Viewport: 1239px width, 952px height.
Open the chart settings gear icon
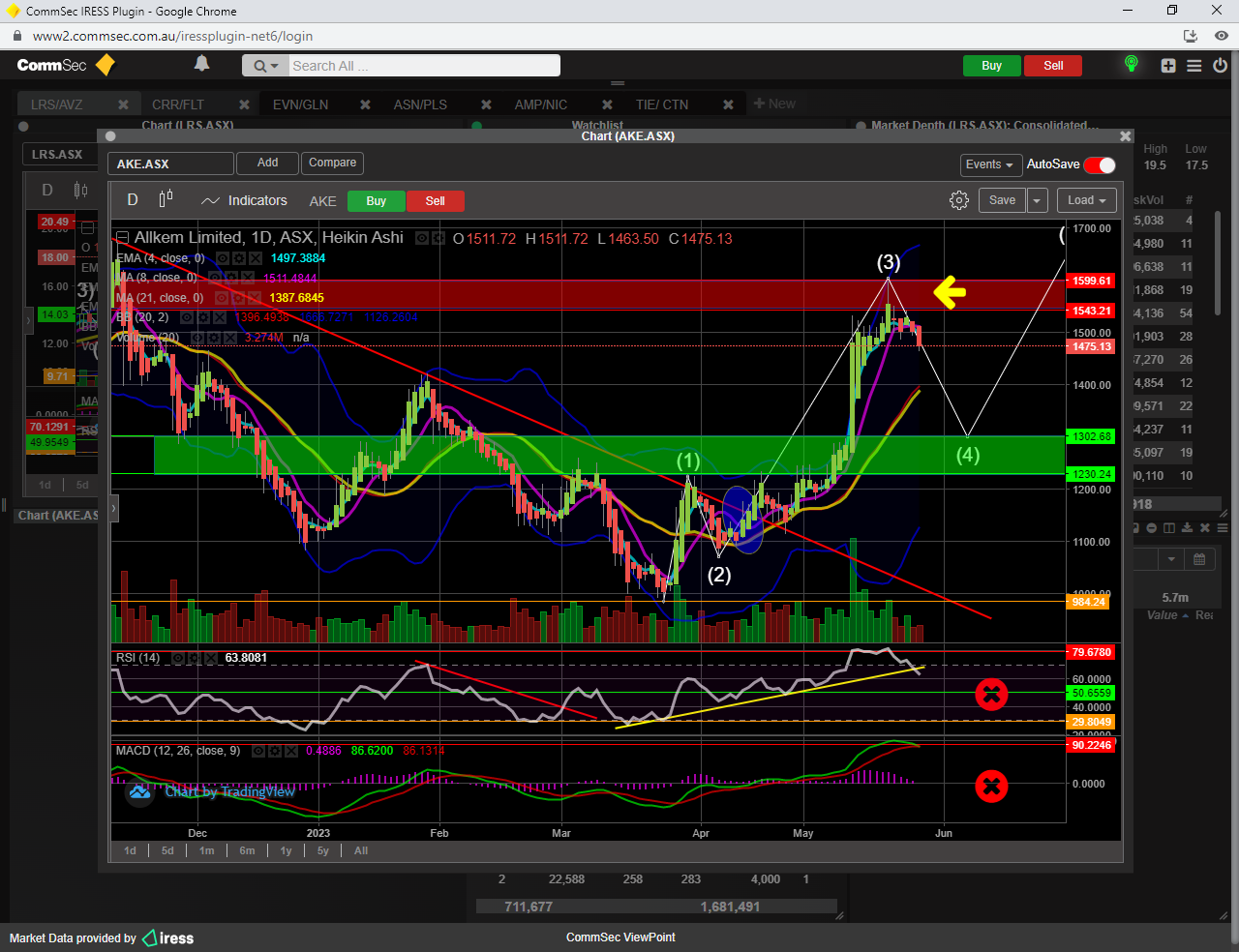[x=958, y=200]
